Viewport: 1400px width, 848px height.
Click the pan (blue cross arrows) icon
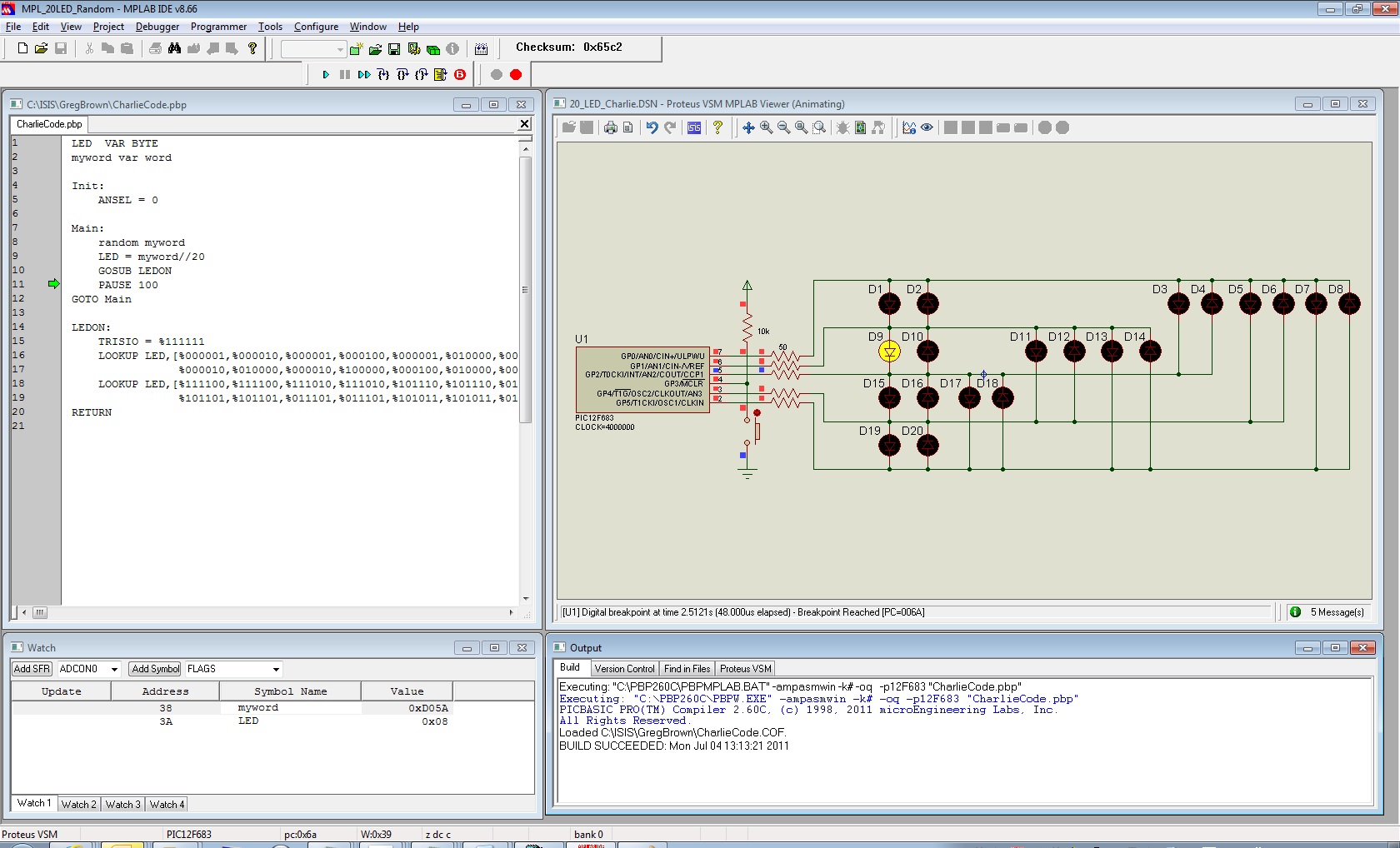[x=747, y=127]
